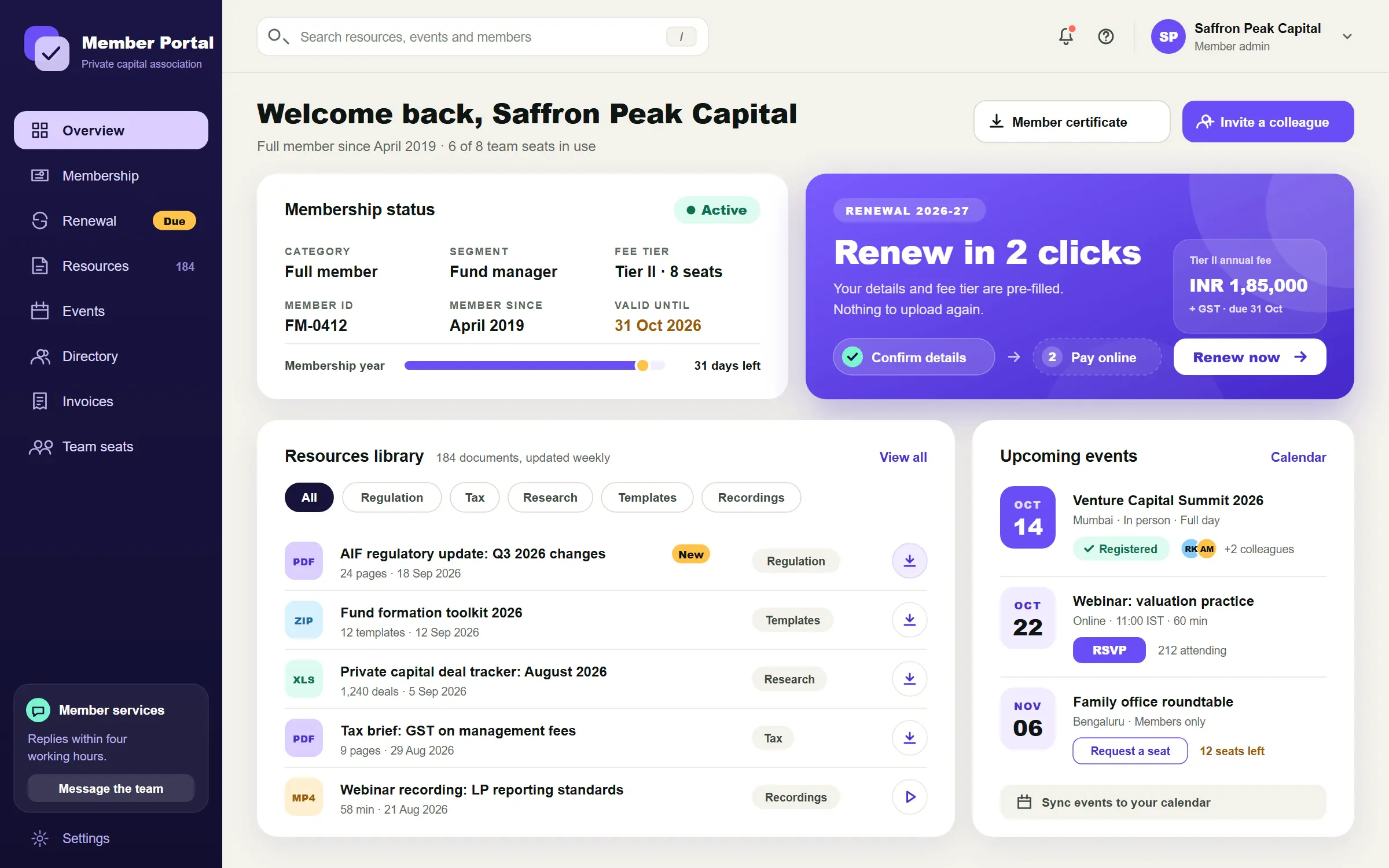This screenshot has height=868, width=1389.
Task: Play the LP reporting standards webinar recording
Action: pos(909,797)
